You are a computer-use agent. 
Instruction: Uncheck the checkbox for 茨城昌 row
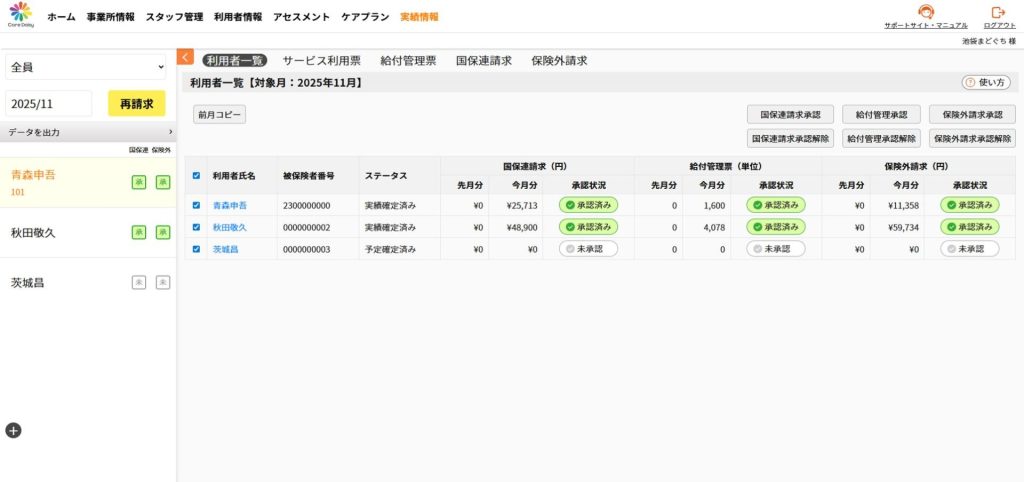[x=196, y=248]
